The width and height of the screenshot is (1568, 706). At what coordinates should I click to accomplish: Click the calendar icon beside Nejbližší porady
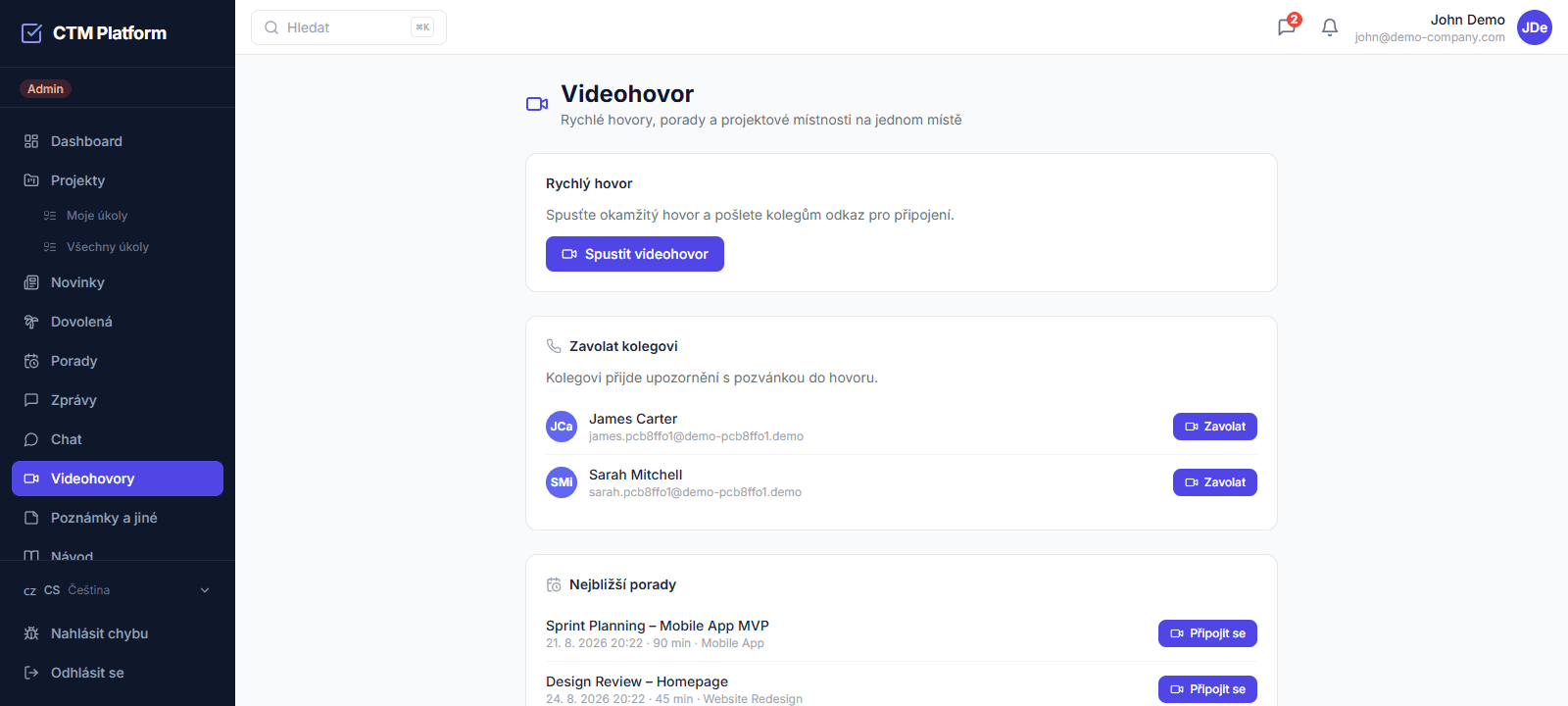[554, 584]
